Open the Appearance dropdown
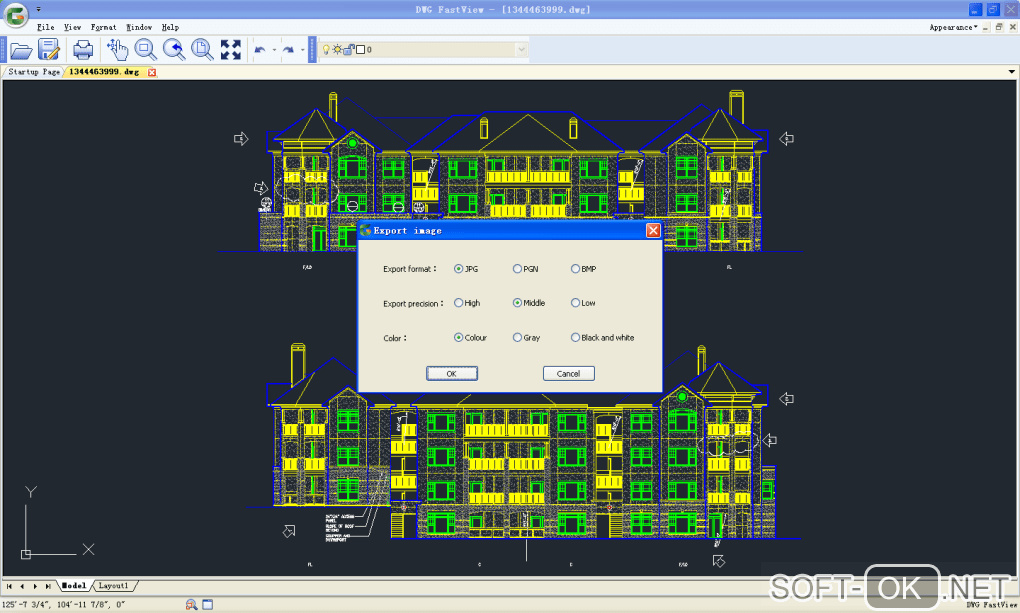This screenshot has height=613, width=1020. point(953,27)
